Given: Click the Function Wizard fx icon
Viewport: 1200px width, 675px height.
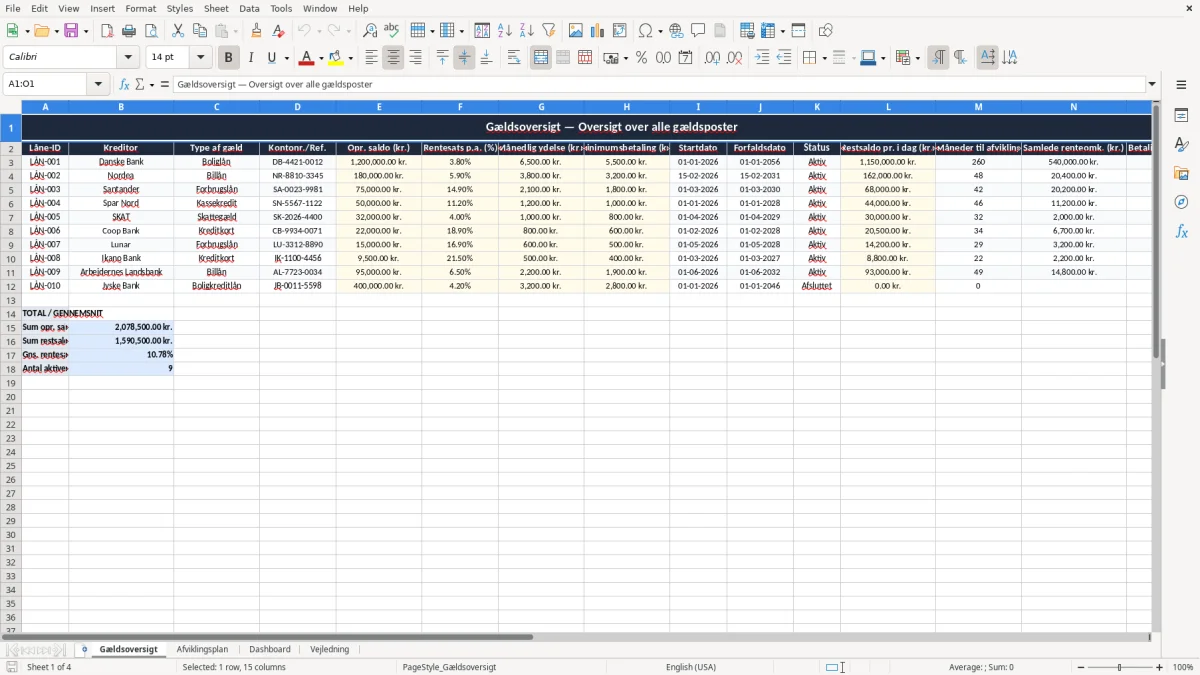Looking at the screenshot, I should pos(124,85).
